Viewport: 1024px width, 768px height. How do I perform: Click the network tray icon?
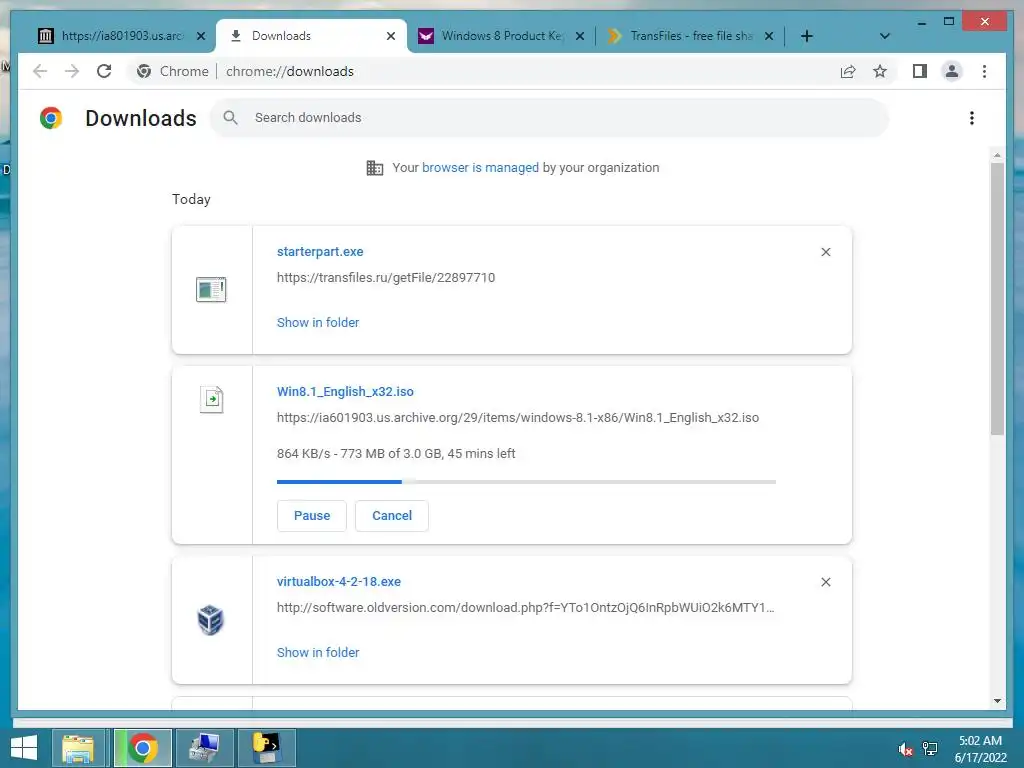coord(930,749)
